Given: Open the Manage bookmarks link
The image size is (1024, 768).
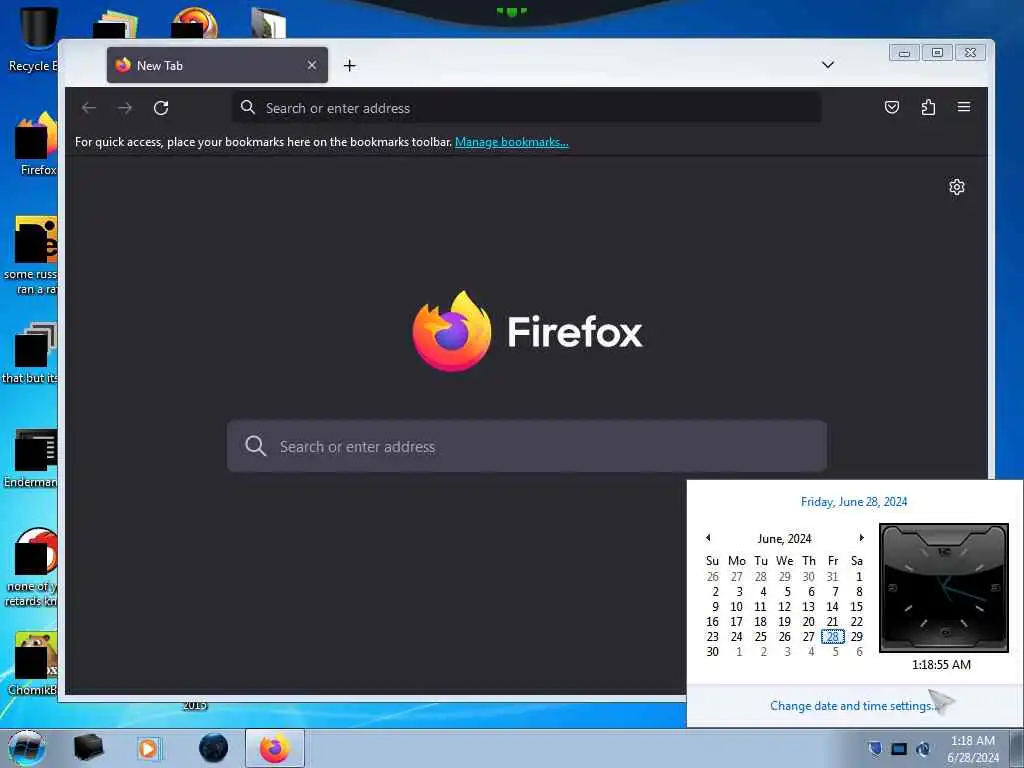Looking at the screenshot, I should pyautogui.click(x=511, y=142).
